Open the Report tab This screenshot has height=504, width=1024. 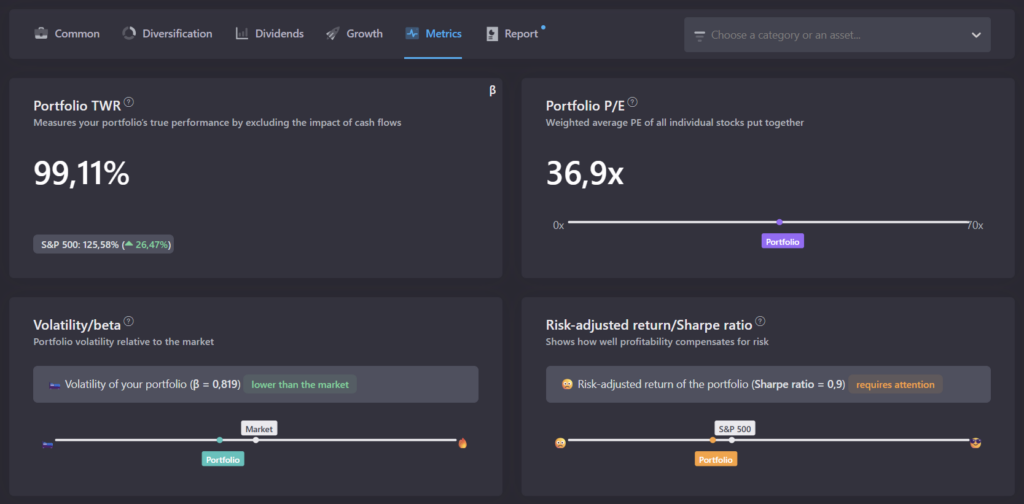pos(512,34)
